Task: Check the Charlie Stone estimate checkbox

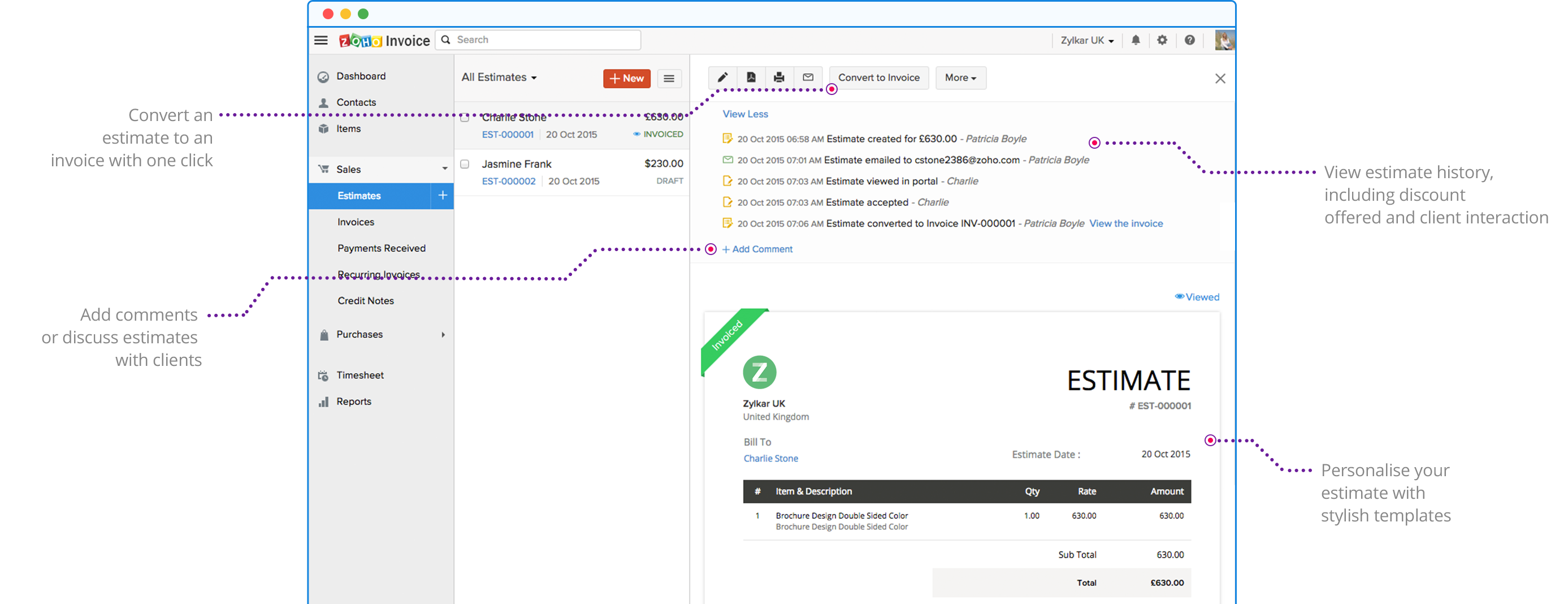Action: click(x=465, y=118)
